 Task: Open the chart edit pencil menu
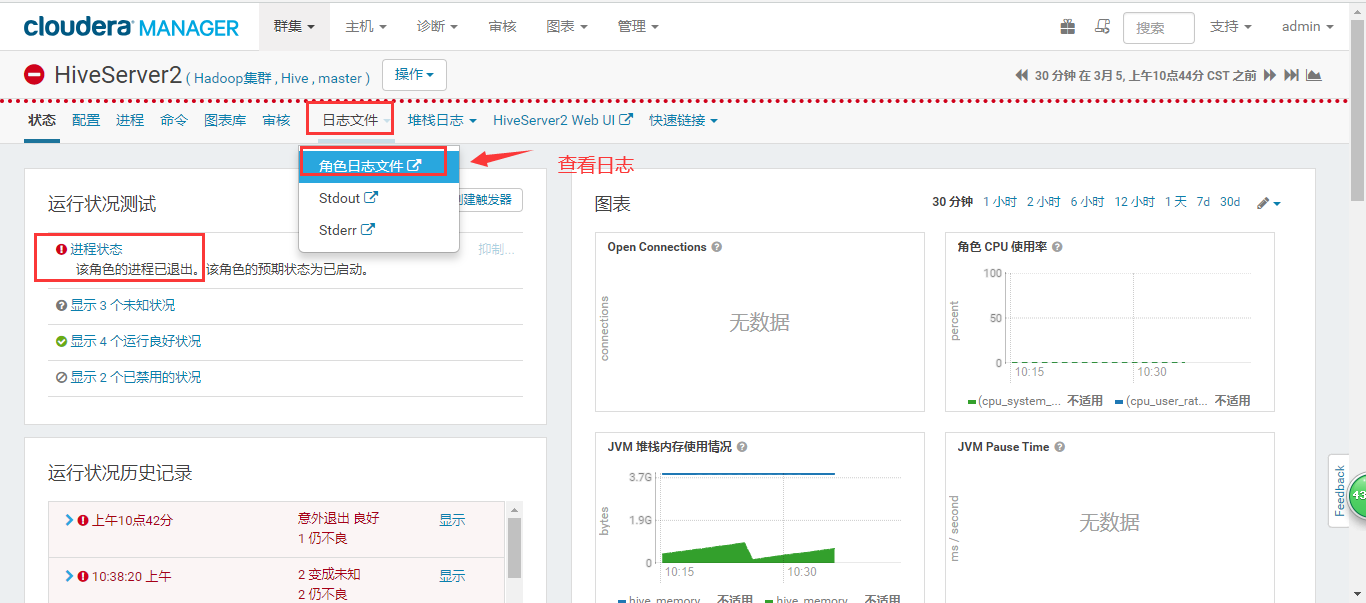coord(1269,203)
